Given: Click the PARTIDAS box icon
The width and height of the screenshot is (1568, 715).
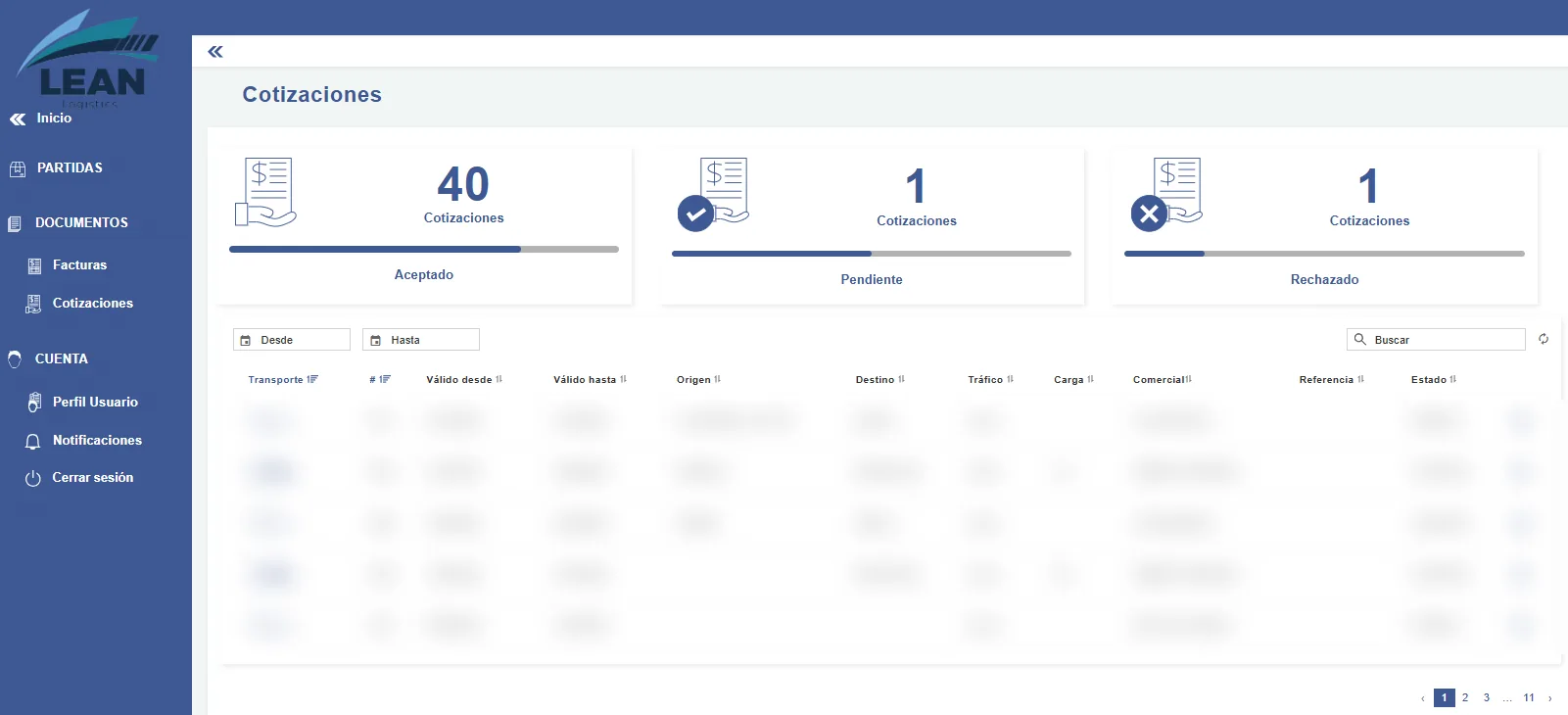Looking at the screenshot, I should 18,168.
